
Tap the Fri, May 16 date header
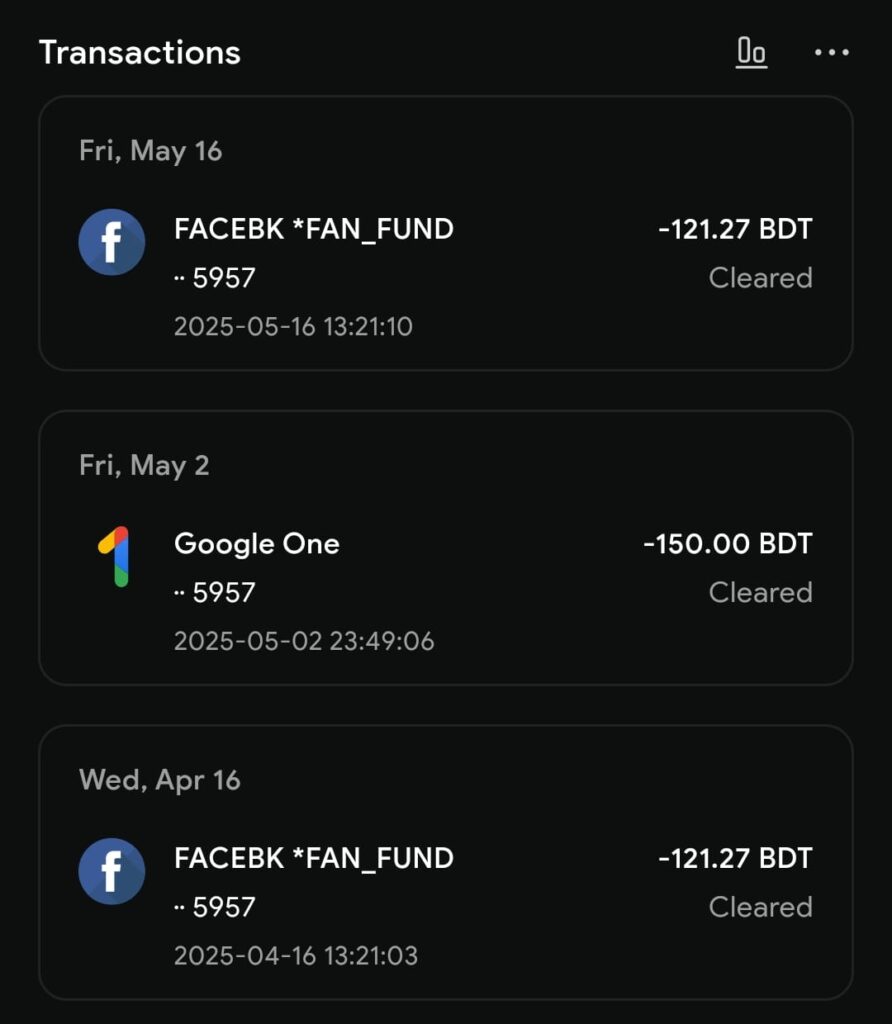(151, 151)
